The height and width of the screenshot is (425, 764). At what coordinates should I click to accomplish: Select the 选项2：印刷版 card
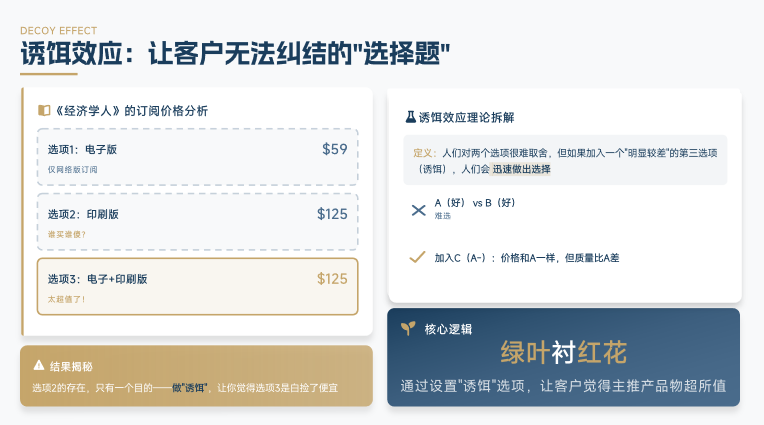197,221
